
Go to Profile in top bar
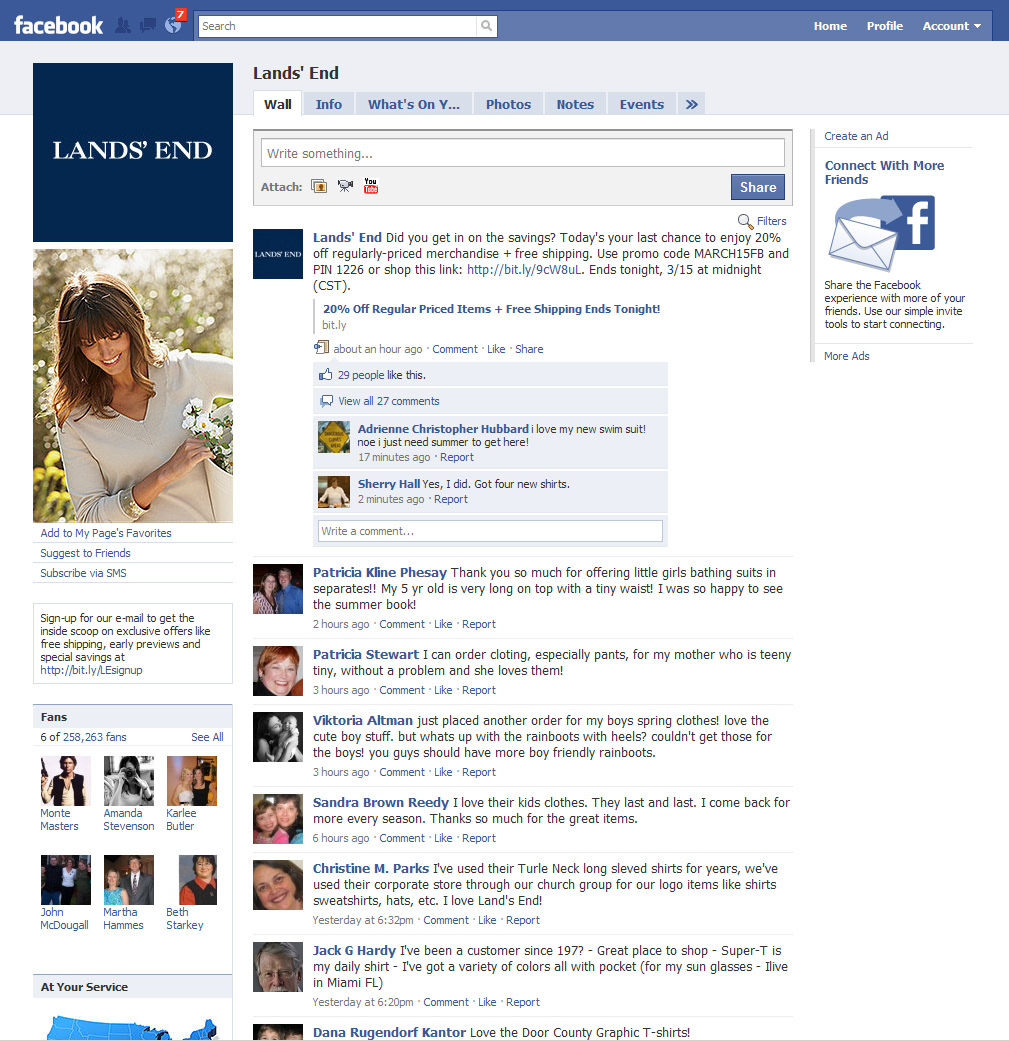pos(885,26)
